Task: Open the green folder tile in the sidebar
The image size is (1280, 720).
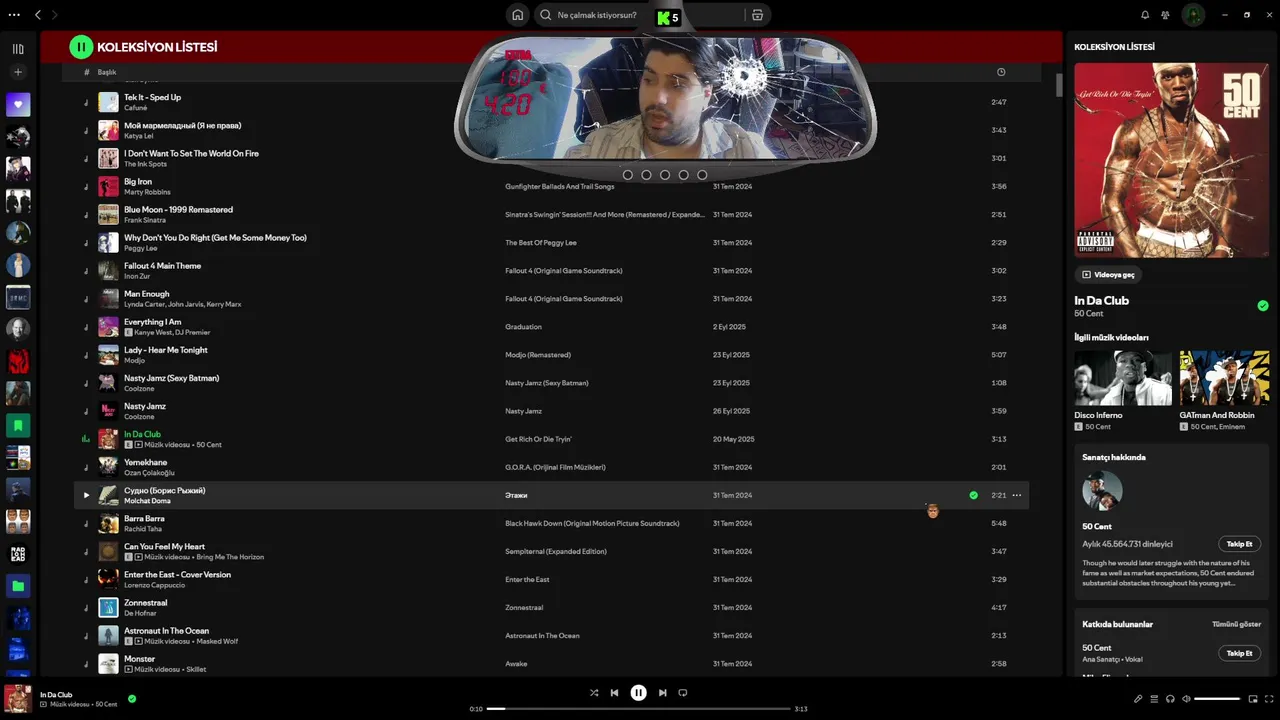Action: pyautogui.click(x=18, y=586)
